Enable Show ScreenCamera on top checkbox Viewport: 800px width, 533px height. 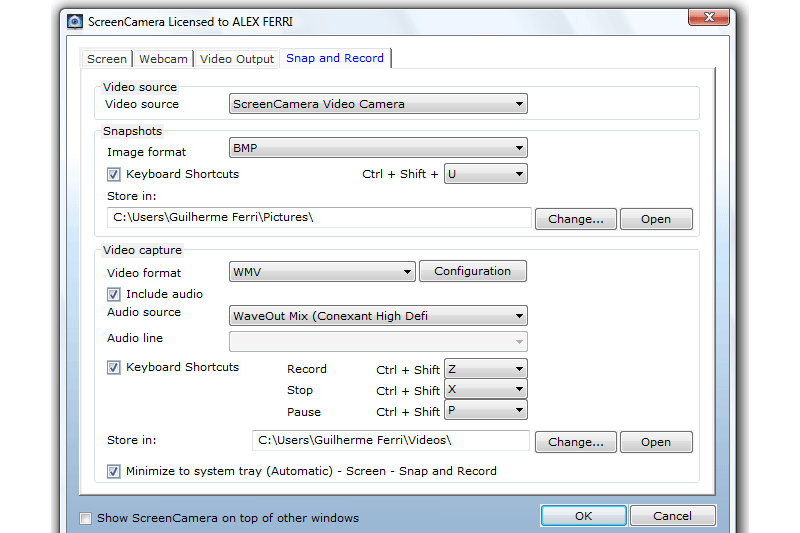pyautogui.click(x=86, y=519)
